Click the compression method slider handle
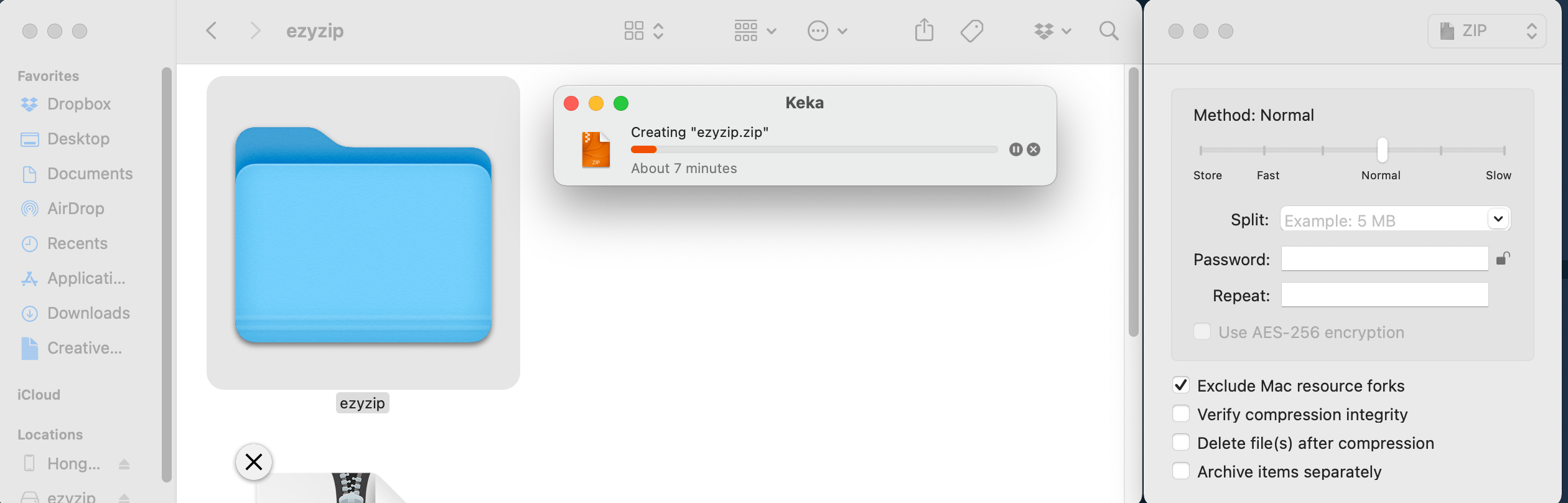1568x503 pixels. coord(1382,150)
